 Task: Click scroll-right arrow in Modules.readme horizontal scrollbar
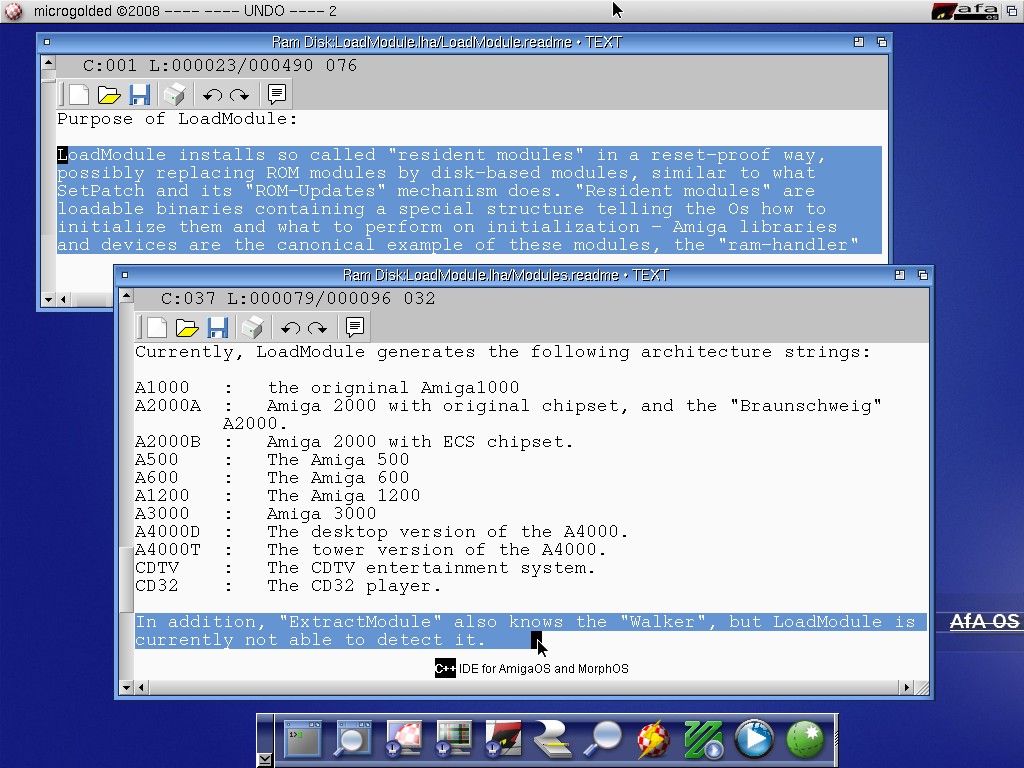[x=907, y=687]
